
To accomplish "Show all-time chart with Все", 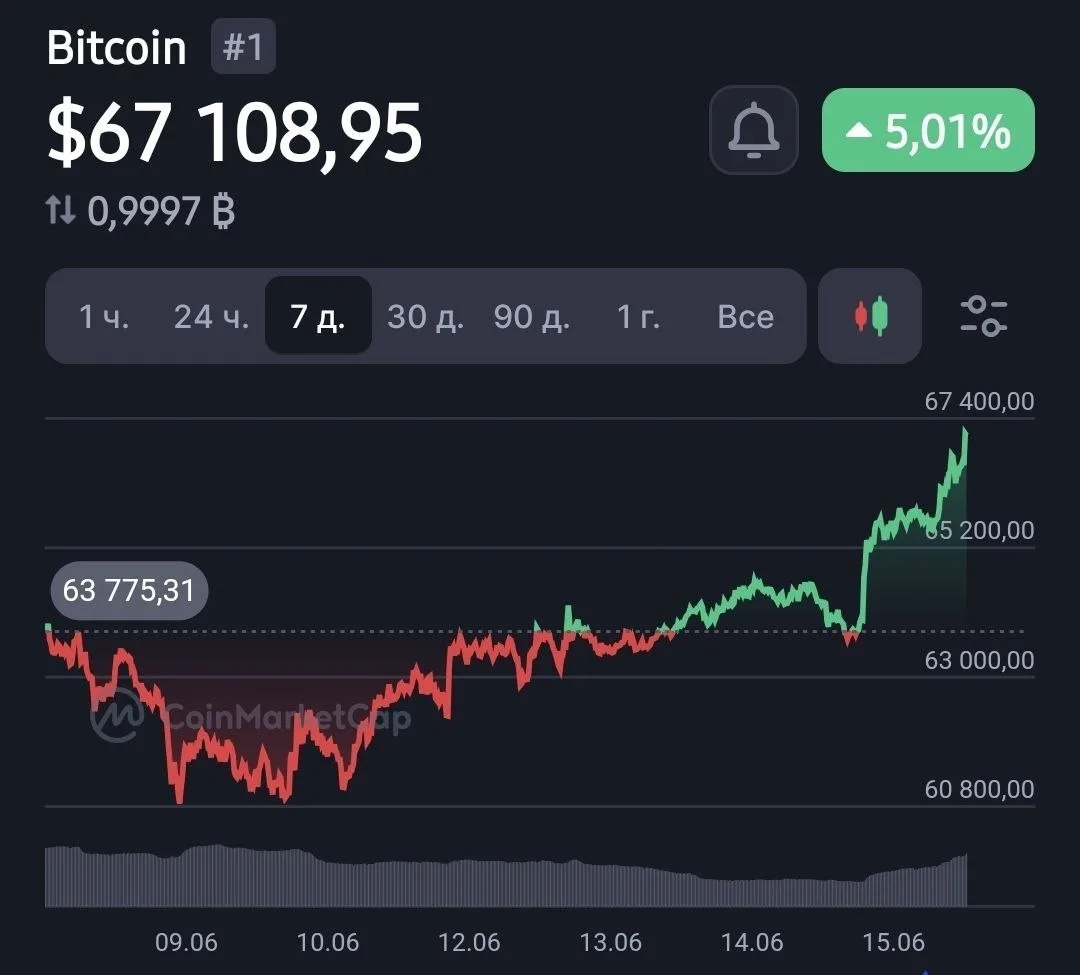I will (x=745, y=317).
